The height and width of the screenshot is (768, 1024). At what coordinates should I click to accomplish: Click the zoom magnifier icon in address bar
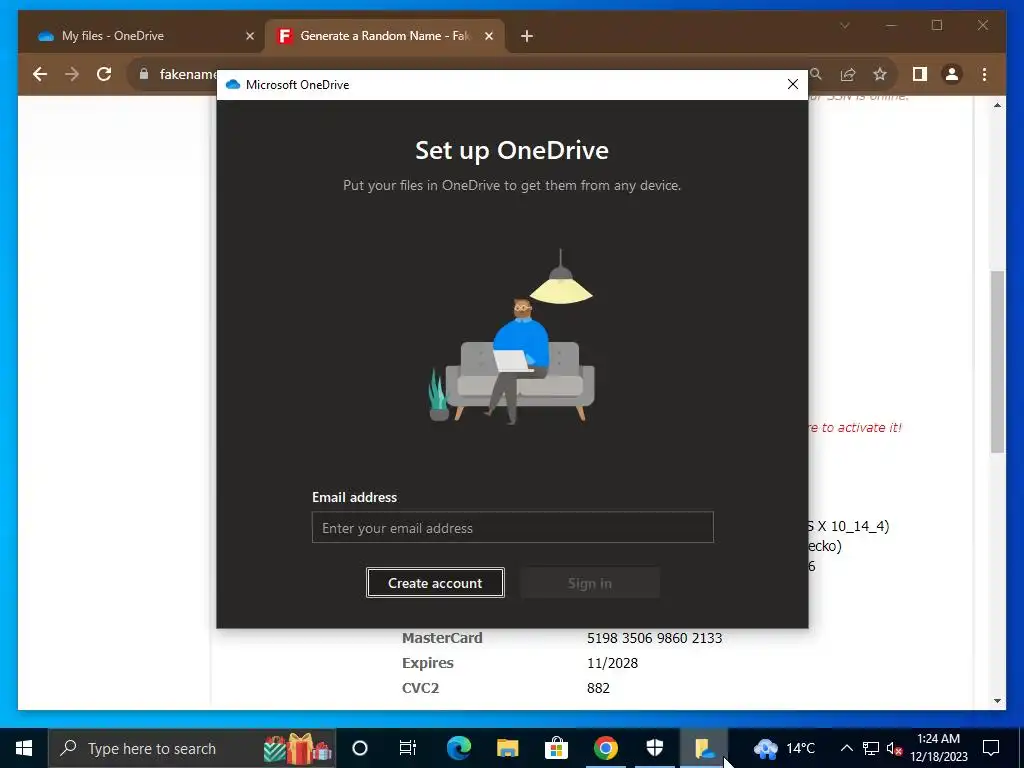click(816, 74)
